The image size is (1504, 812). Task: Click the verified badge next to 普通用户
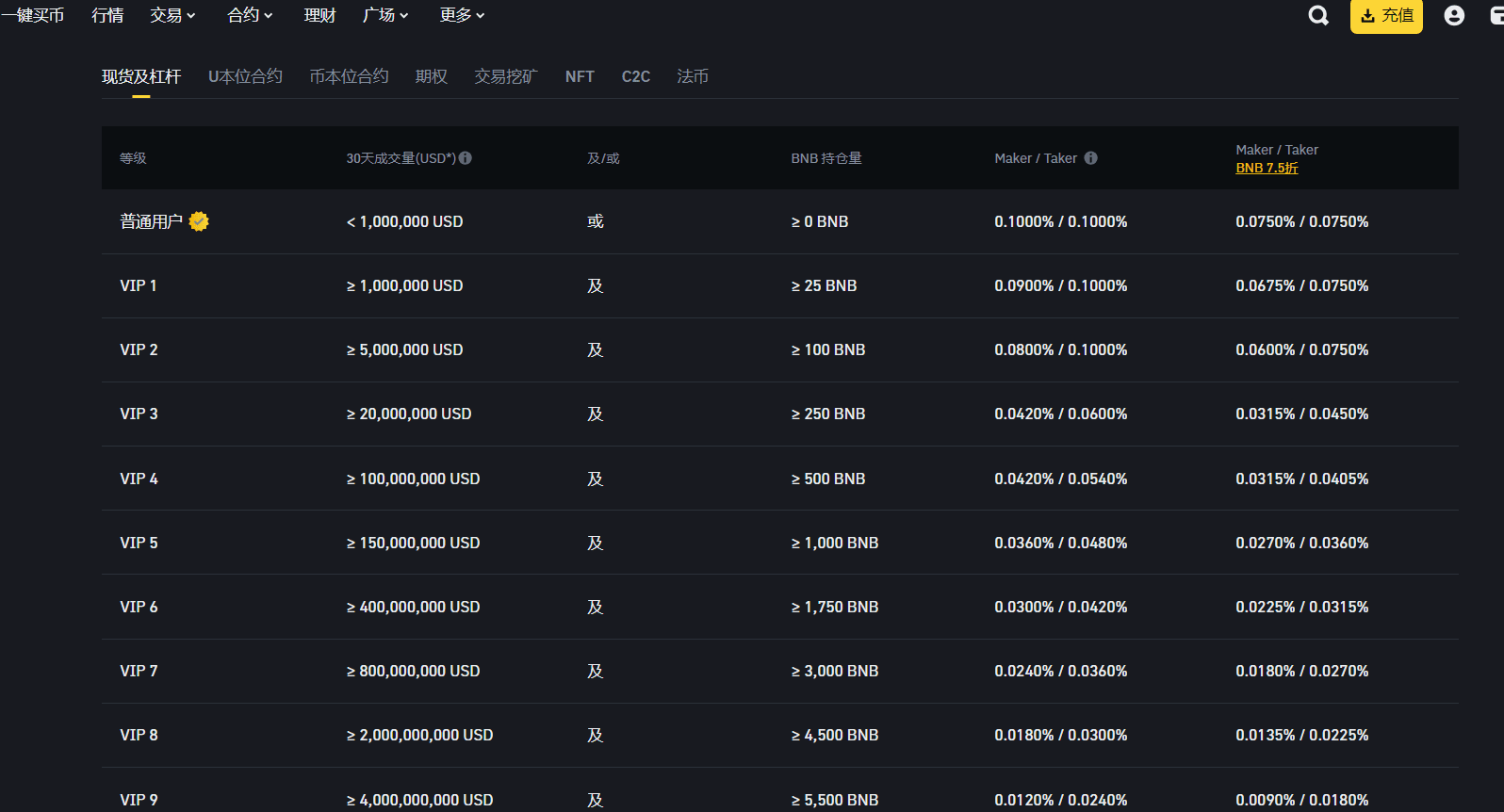(x=199, y=221)
